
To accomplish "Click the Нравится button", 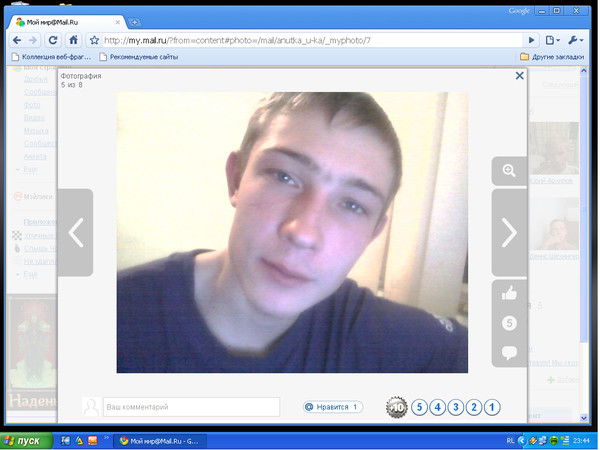I will 333,407.
